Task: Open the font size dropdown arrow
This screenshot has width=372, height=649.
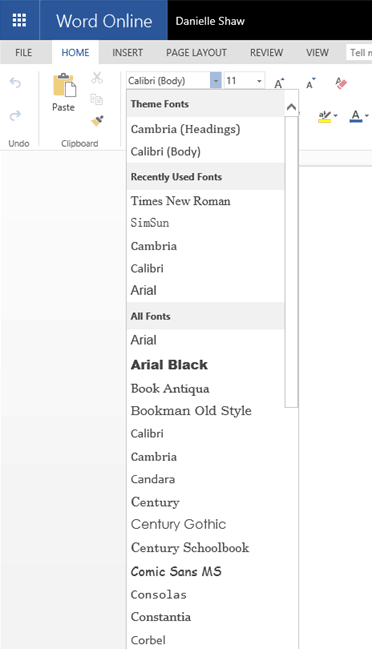Action: coord(259,81)
